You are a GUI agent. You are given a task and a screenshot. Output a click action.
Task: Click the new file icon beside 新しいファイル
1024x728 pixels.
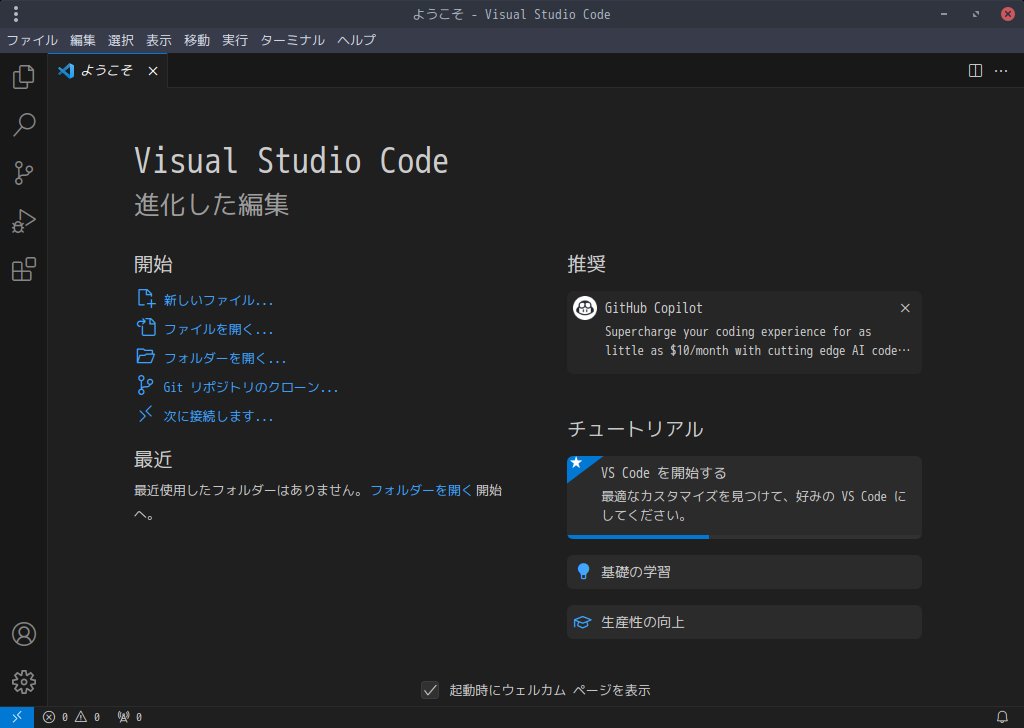146,299
